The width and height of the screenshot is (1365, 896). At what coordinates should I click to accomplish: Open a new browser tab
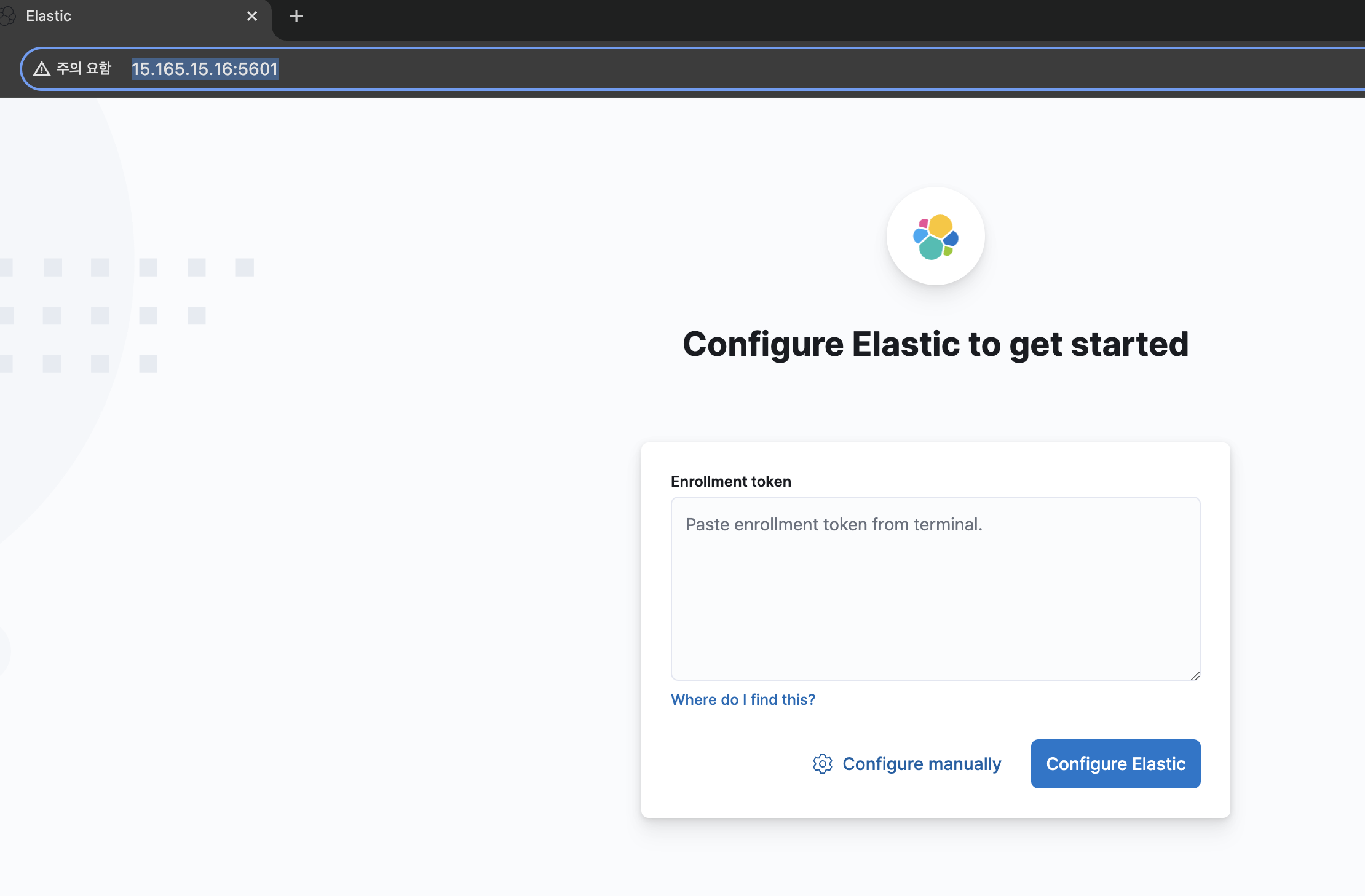(296, 16)
